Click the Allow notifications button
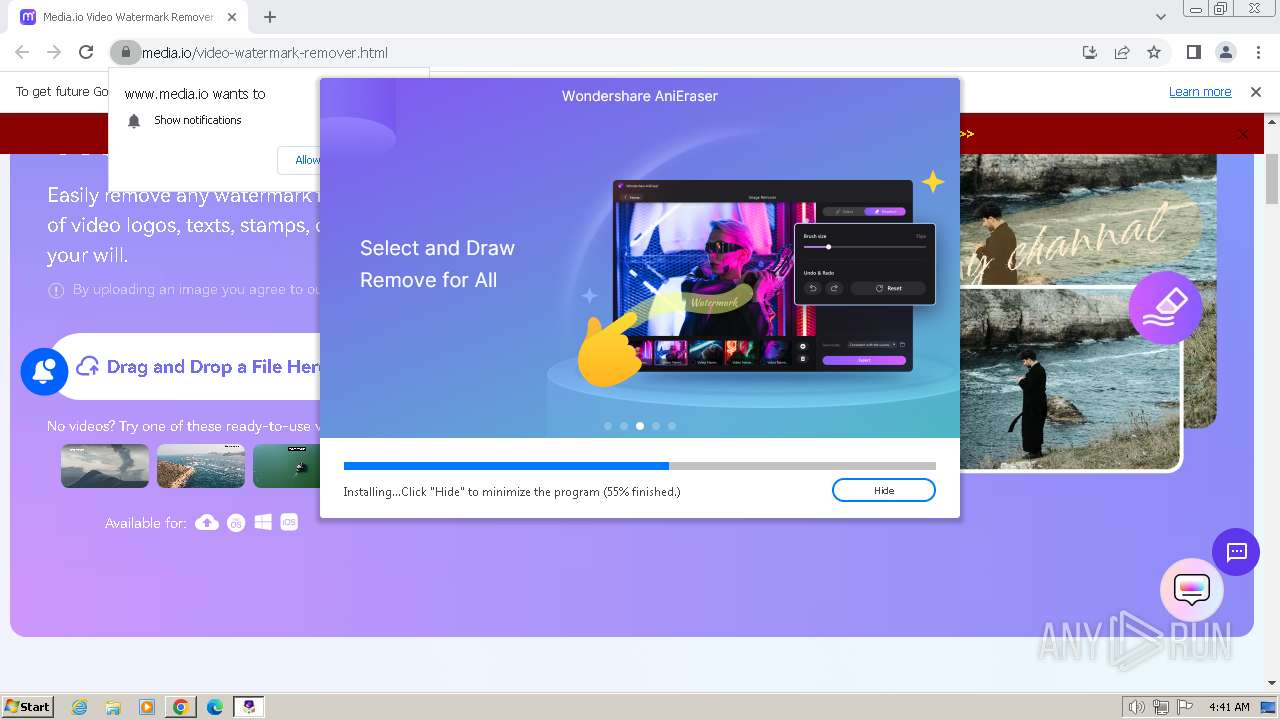This screenshot has width=1280, height=720. coord(300,160)
